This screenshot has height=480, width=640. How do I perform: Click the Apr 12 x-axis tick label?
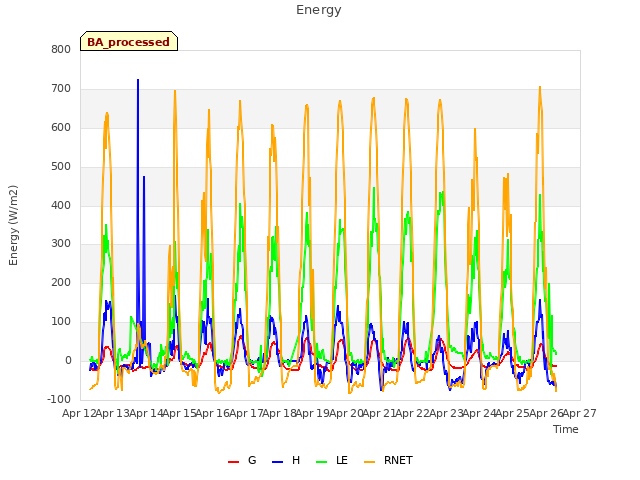(78, 413)
